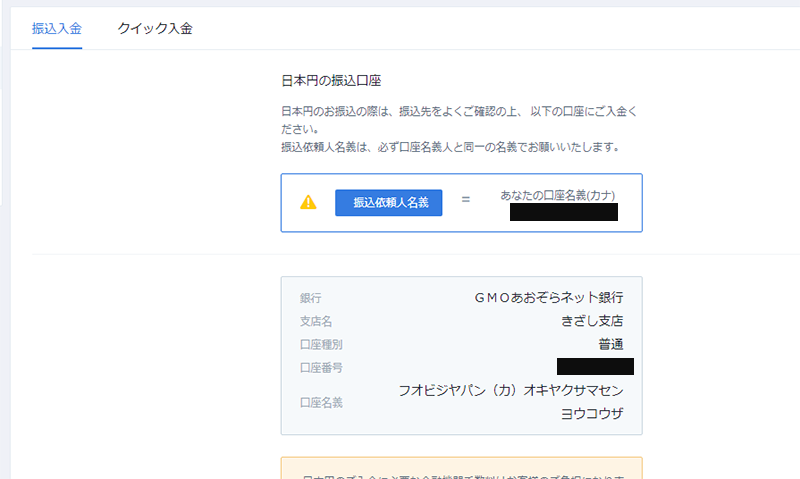Select the bank name ＧＭＯあおぞらネット銀行
This screenshot has height=479, width=800.
[548, 297]
